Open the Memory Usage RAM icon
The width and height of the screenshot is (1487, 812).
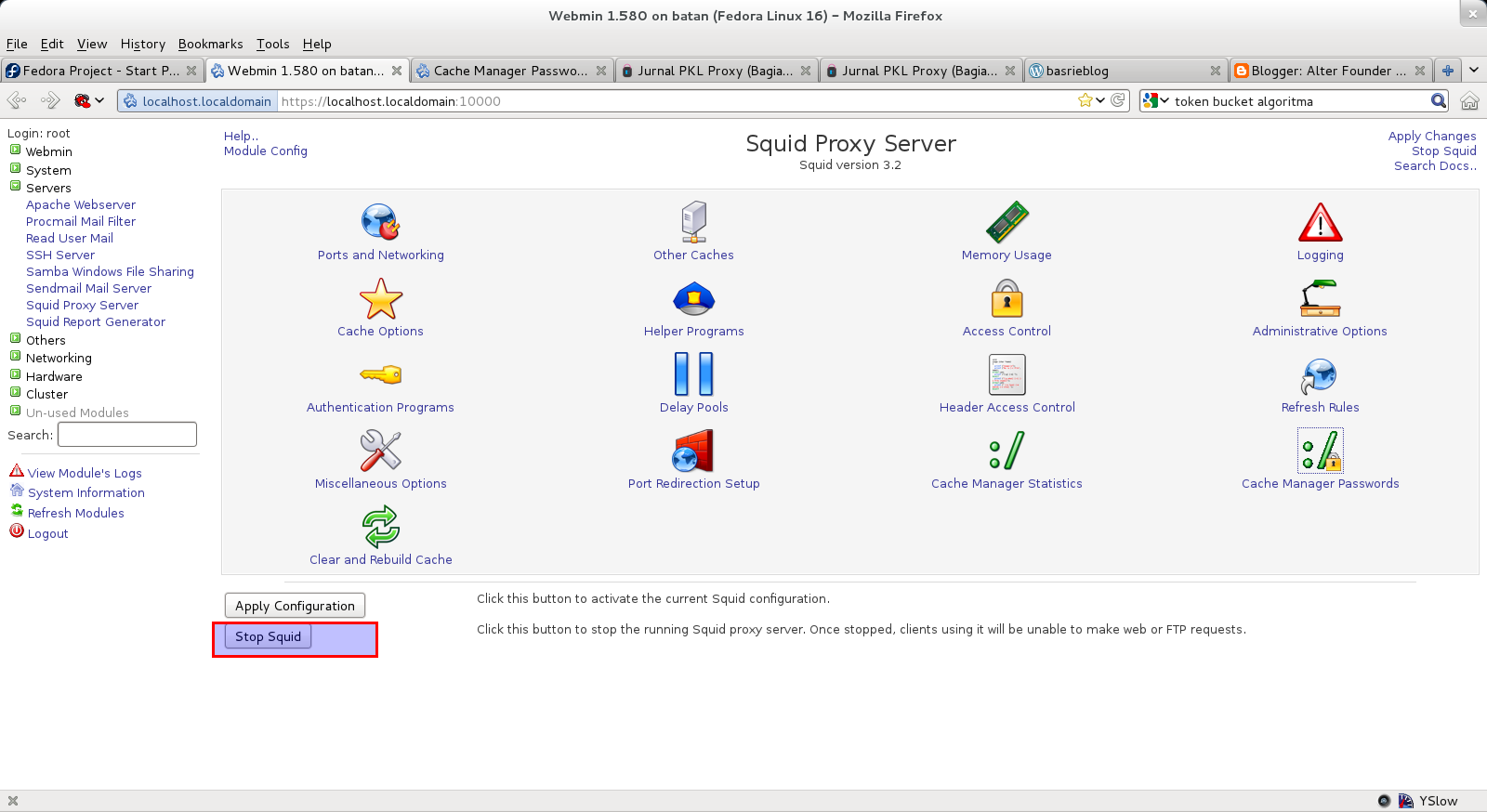coord(1007,222)
